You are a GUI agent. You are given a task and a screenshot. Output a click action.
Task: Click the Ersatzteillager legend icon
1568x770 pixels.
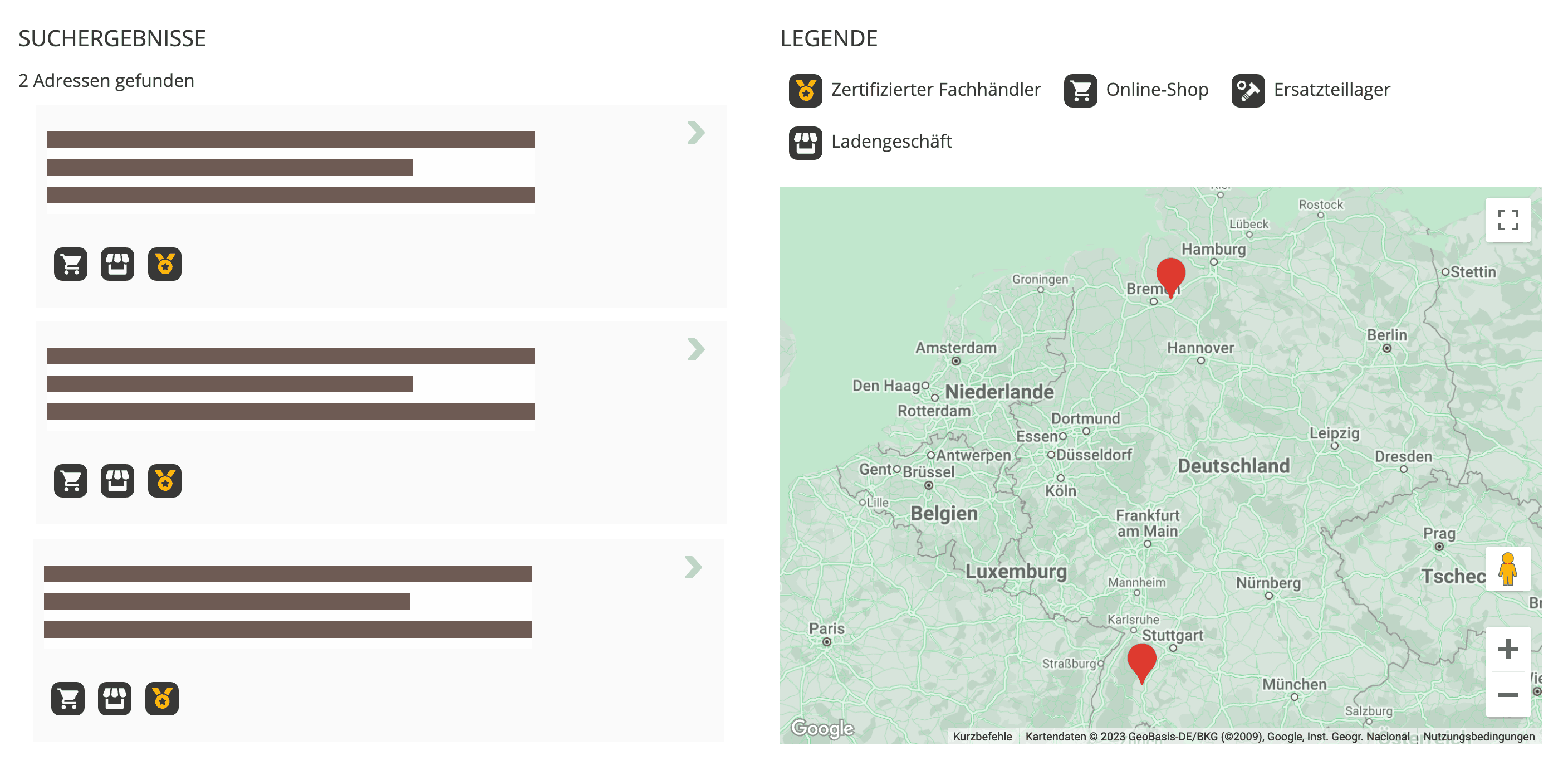[1247, 91]
